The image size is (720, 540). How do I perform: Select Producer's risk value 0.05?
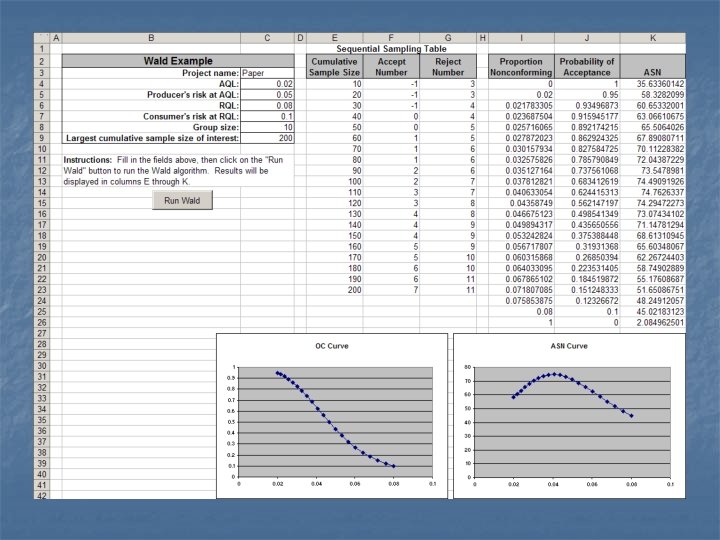tap(267, 95)
